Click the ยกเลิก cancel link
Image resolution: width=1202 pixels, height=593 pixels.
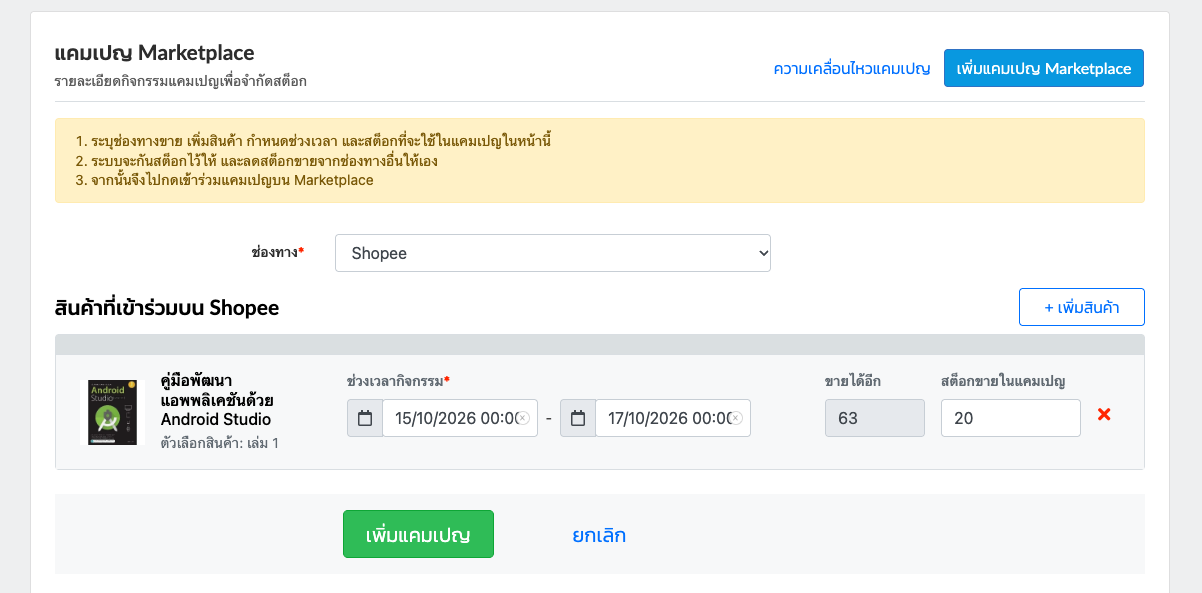599,535
